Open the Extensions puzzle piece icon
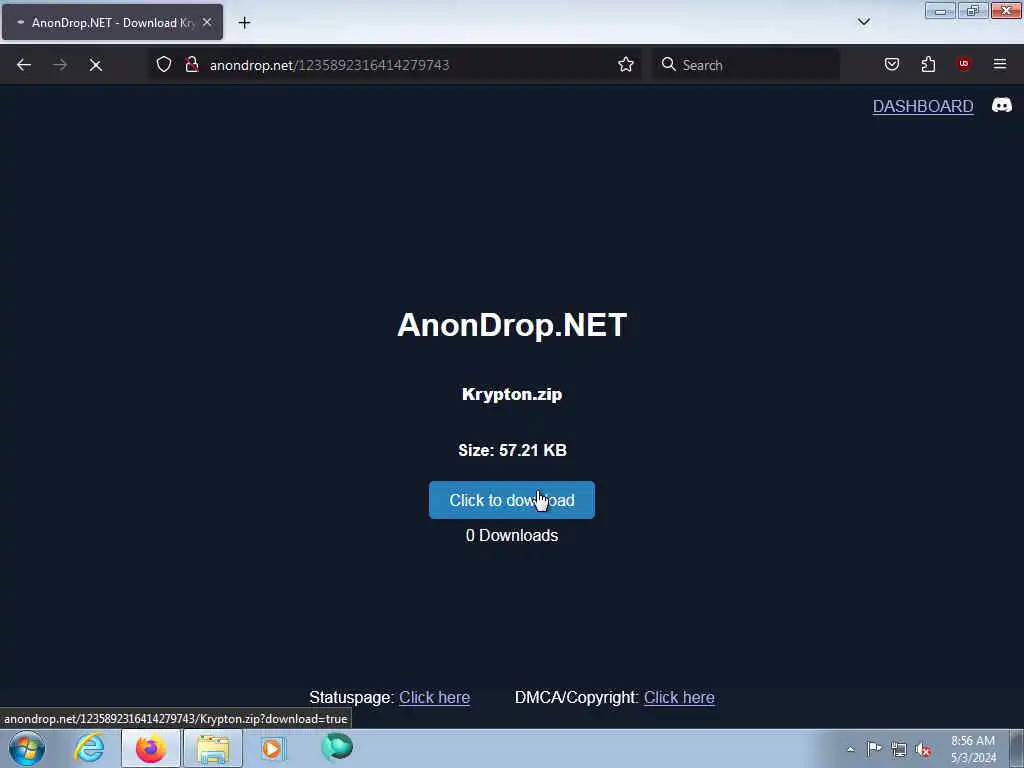The width and height of the screenshot is (1024, 768). click(928, 64)
